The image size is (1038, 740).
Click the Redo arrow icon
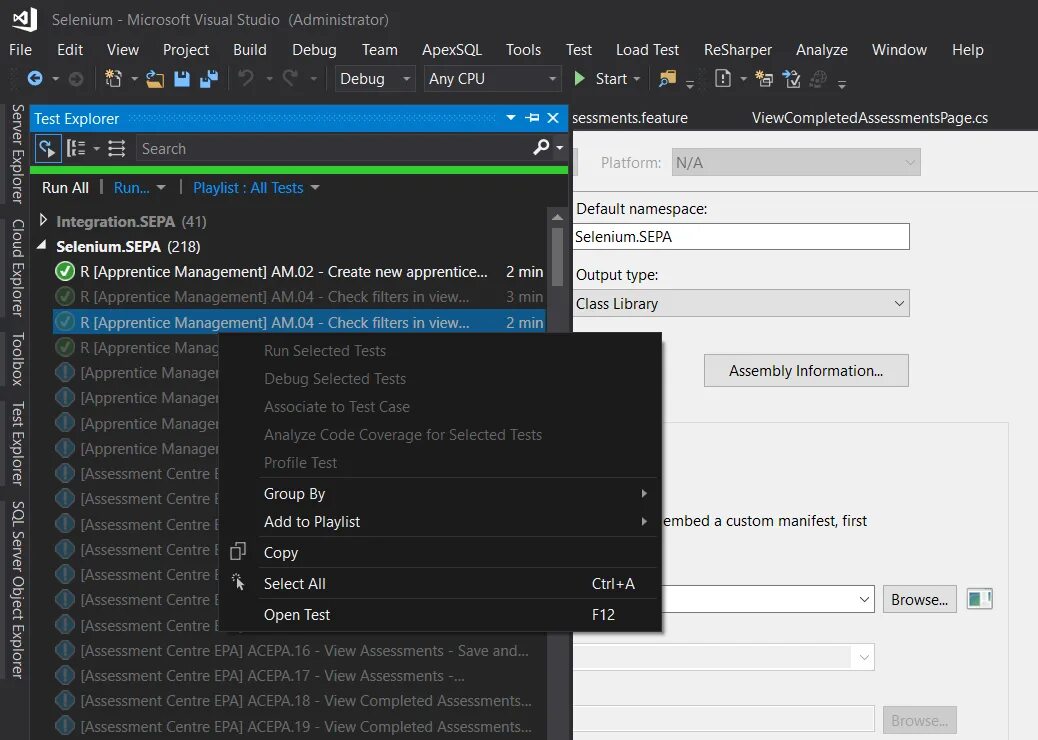(x=290, y=79)
